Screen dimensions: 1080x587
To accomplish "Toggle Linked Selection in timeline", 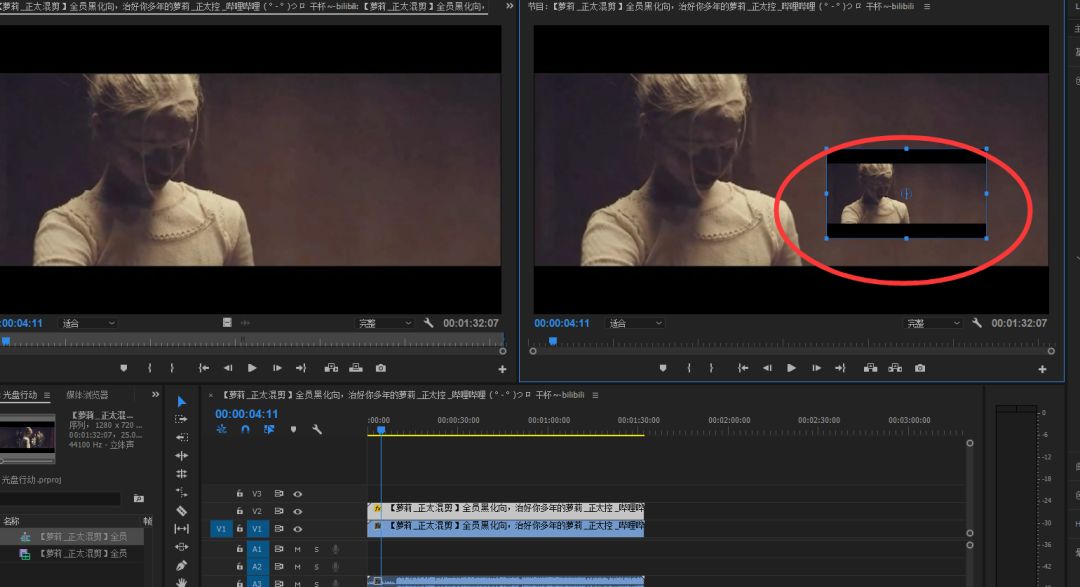I will (x=269, y=429).
